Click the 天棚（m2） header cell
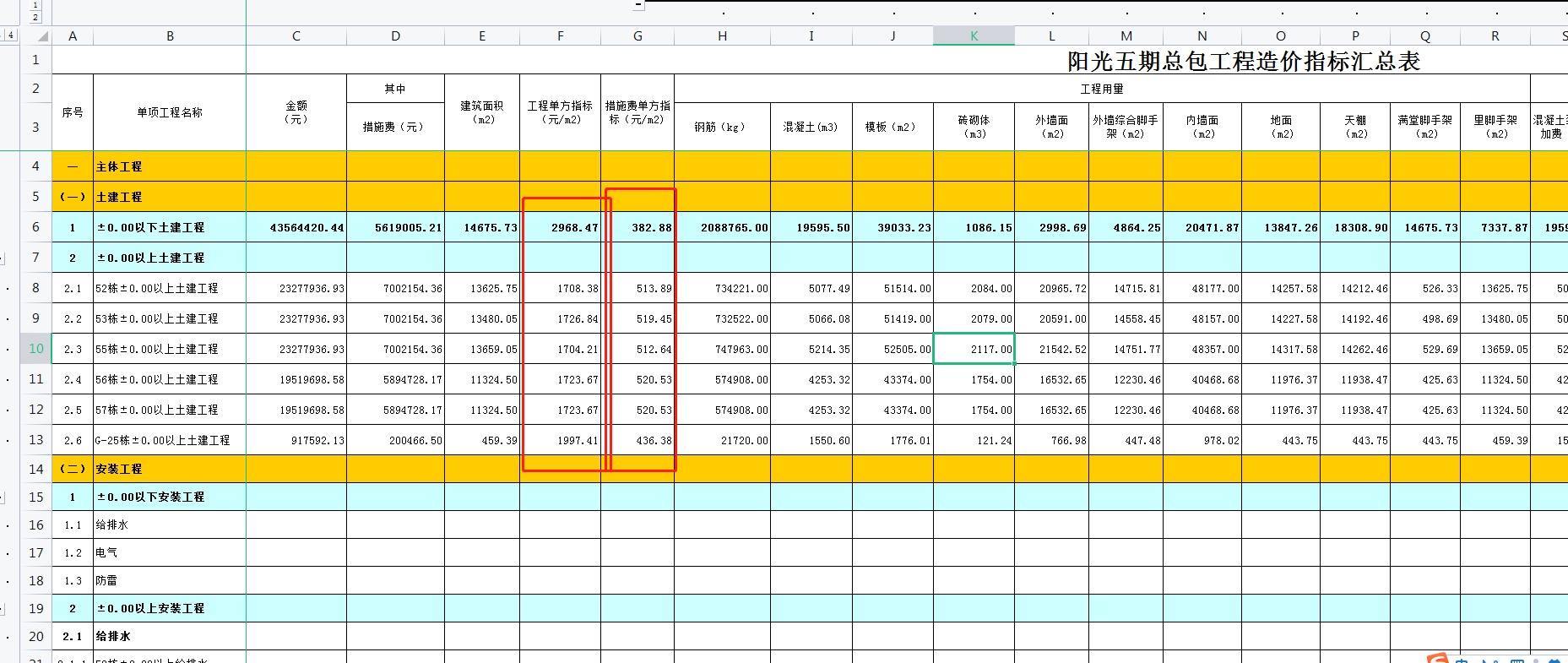This screenshot has height=663, width=1568. click(1355, 127)
